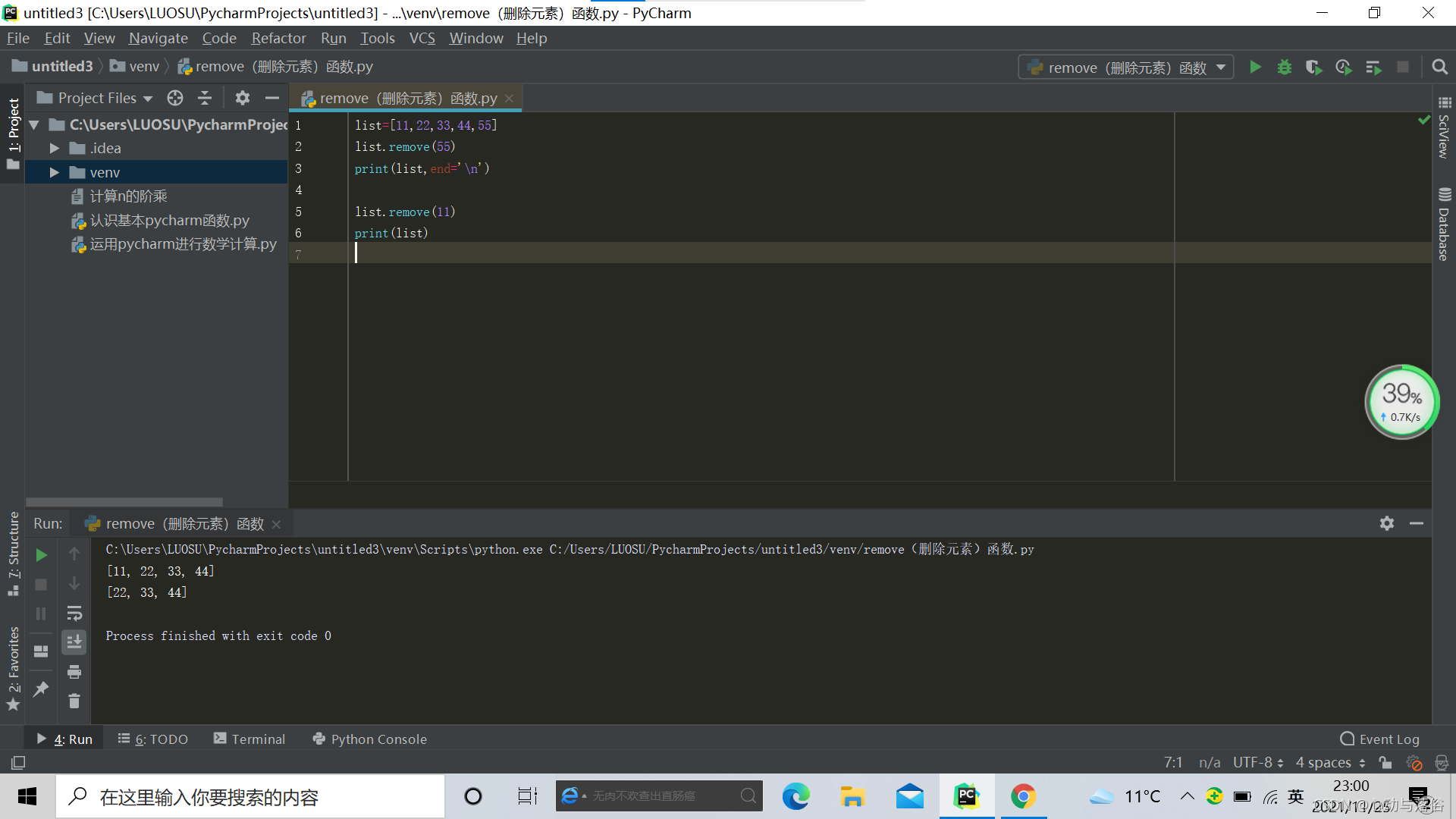Viewport: 1456px width, 819px height.
Task: Run with coverage icon in toolbar
Action: pyautogui.click(x=1314, y=67)
